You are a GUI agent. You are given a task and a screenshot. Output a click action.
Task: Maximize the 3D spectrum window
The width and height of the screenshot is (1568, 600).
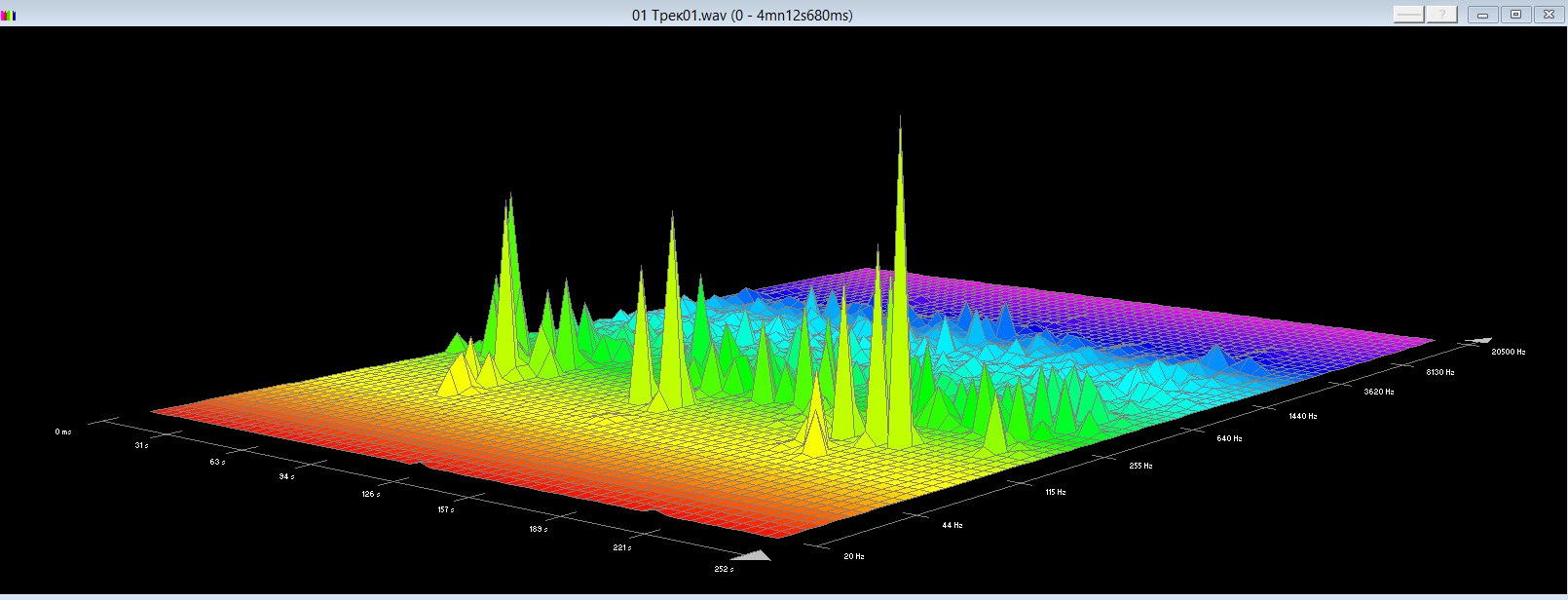(x=1515, y=15)
